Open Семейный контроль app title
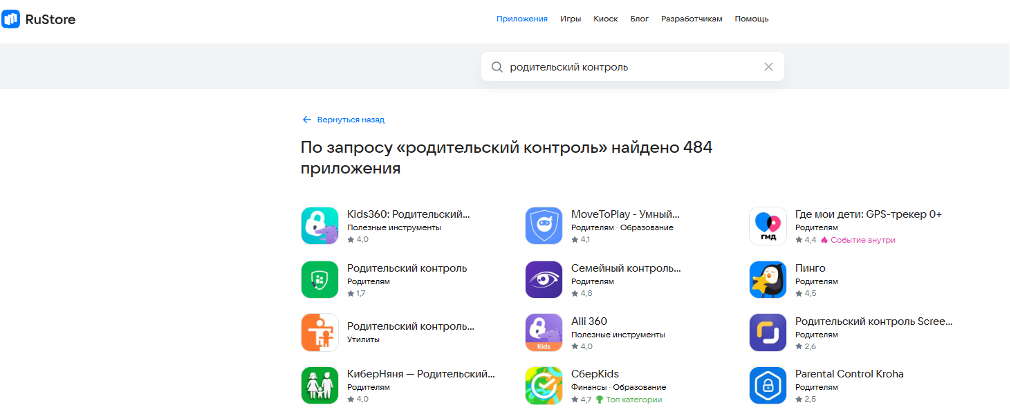1010x412 pixels. (x=625, y=268)
